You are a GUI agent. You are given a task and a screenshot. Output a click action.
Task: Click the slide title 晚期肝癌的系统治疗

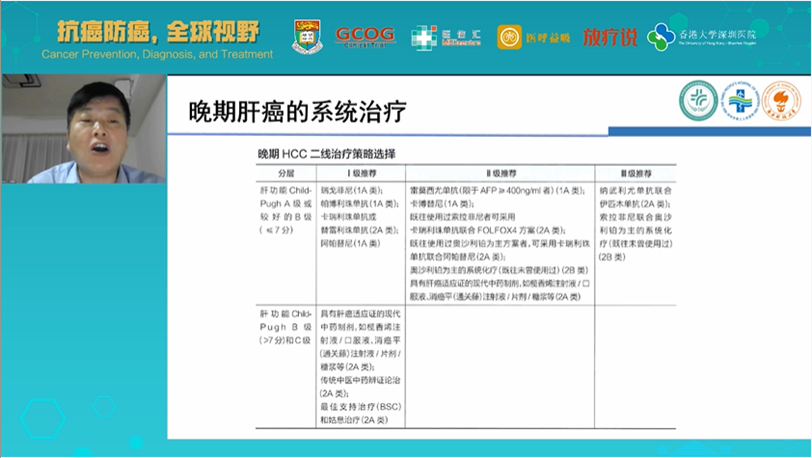coord(297,112)
